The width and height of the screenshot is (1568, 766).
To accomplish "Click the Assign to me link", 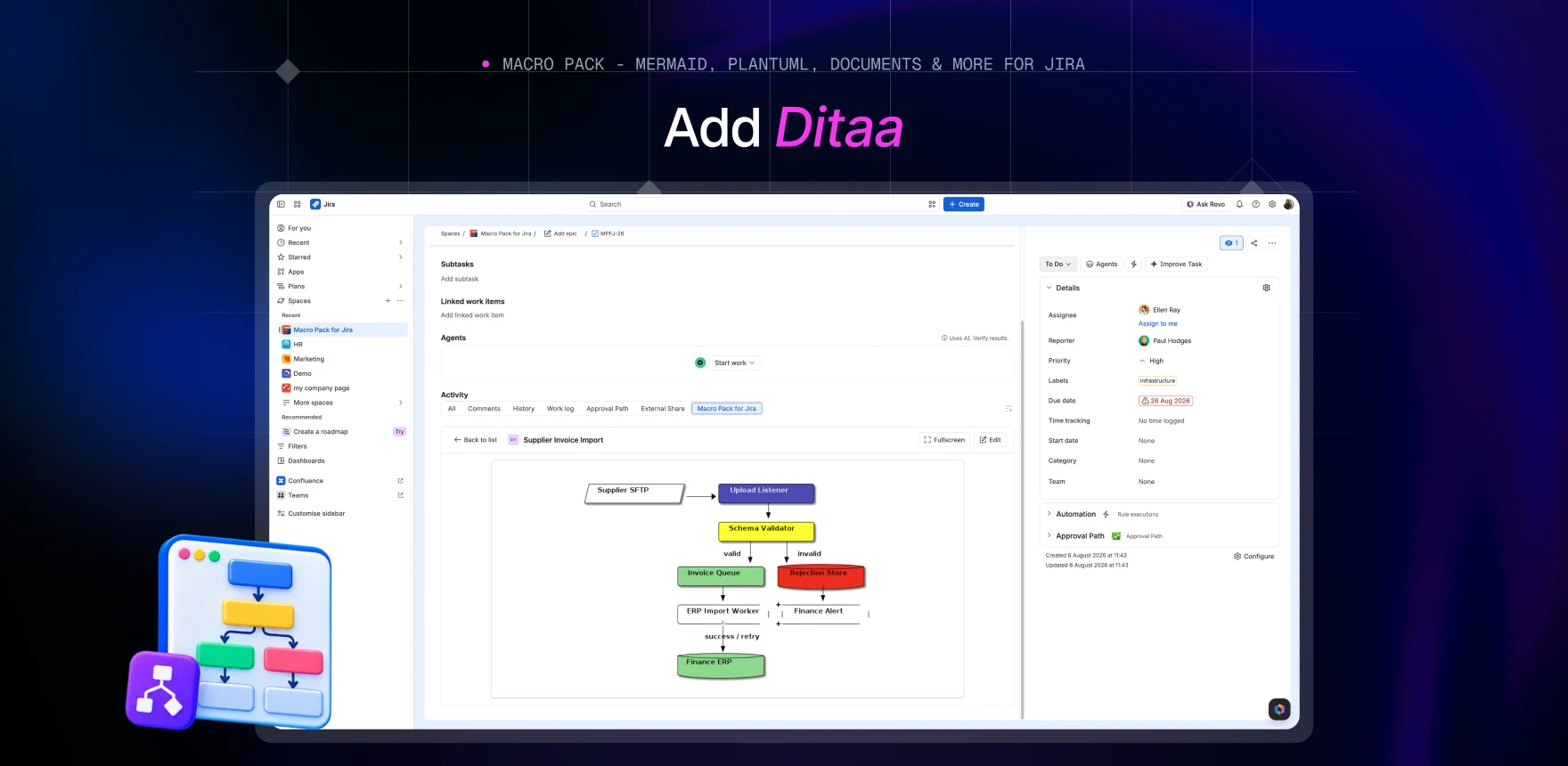I will [1158, 324].
